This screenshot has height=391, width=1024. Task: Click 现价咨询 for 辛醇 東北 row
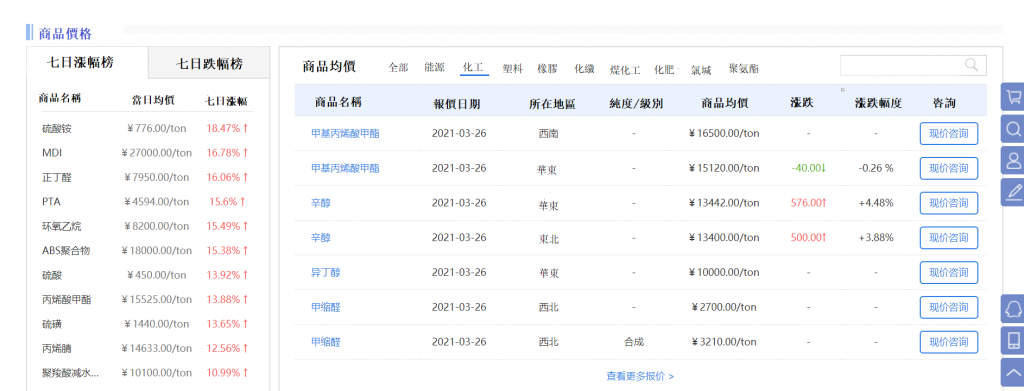pos(949,238)
